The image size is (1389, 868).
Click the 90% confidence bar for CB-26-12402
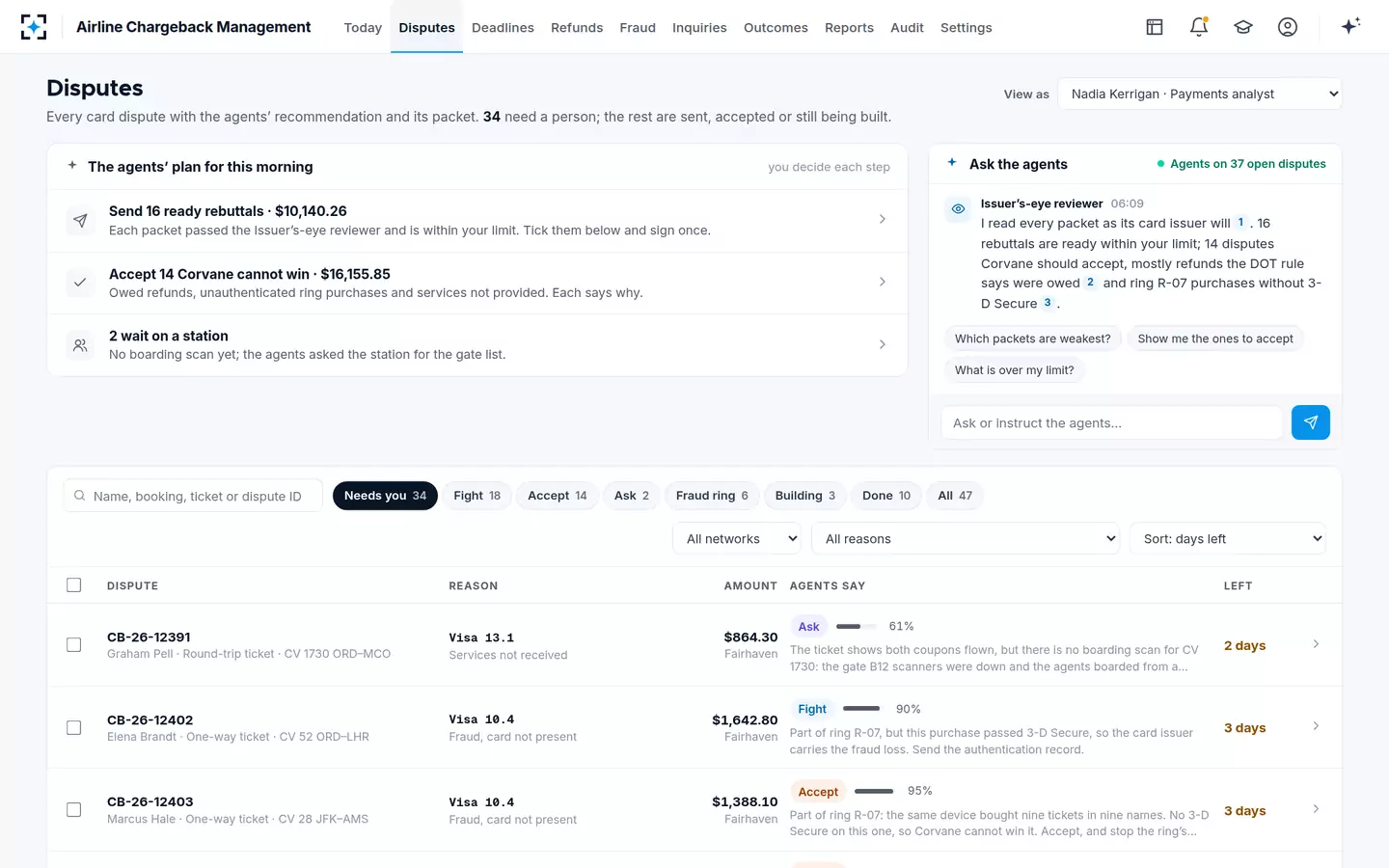(x=861, y=709)
